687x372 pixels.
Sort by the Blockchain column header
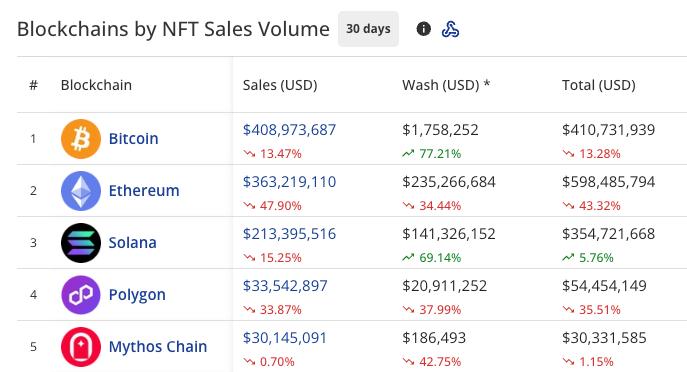[x=96, y=85]
